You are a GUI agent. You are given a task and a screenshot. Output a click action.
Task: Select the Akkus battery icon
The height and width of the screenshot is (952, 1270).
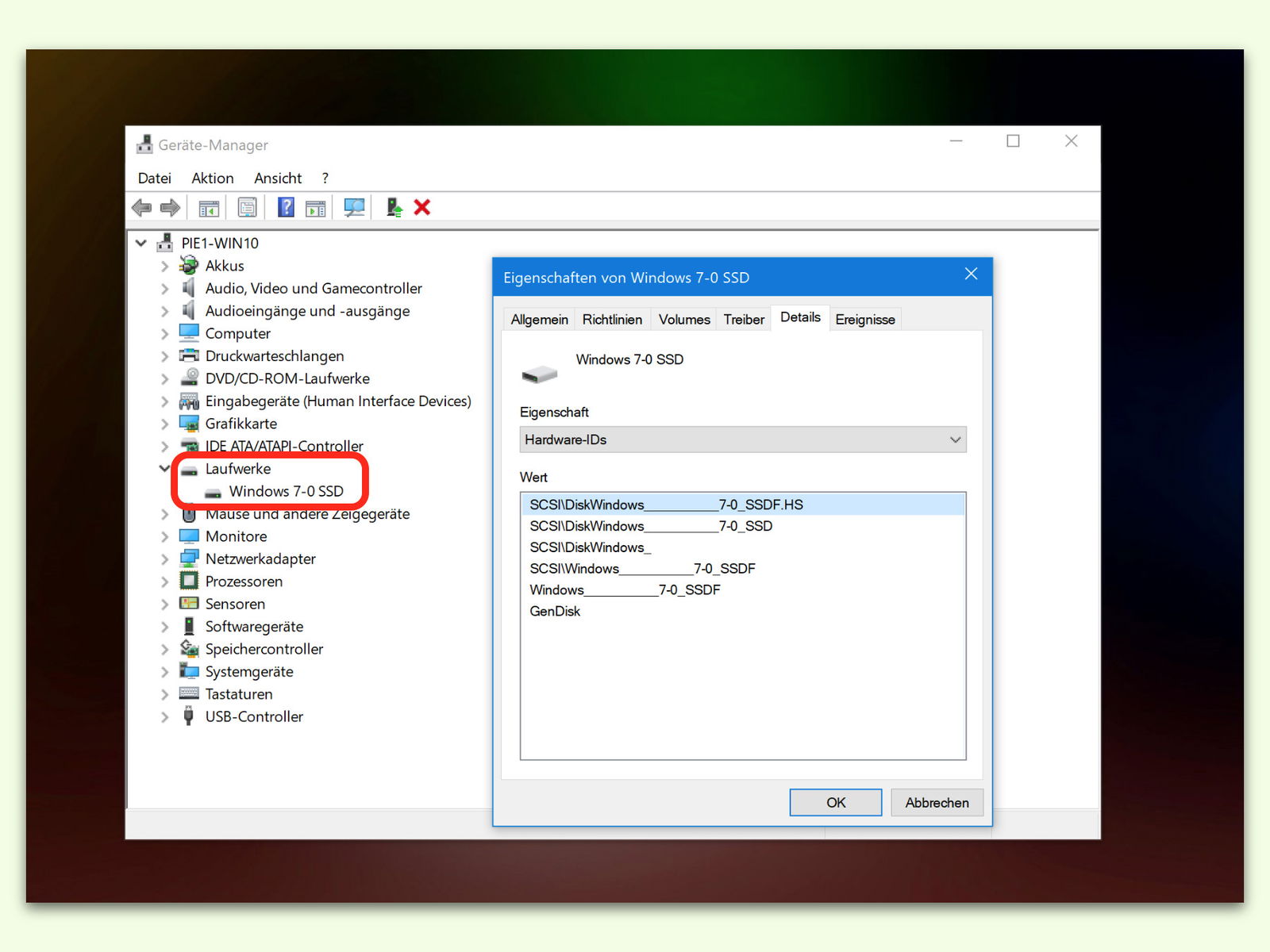point(189,265)
